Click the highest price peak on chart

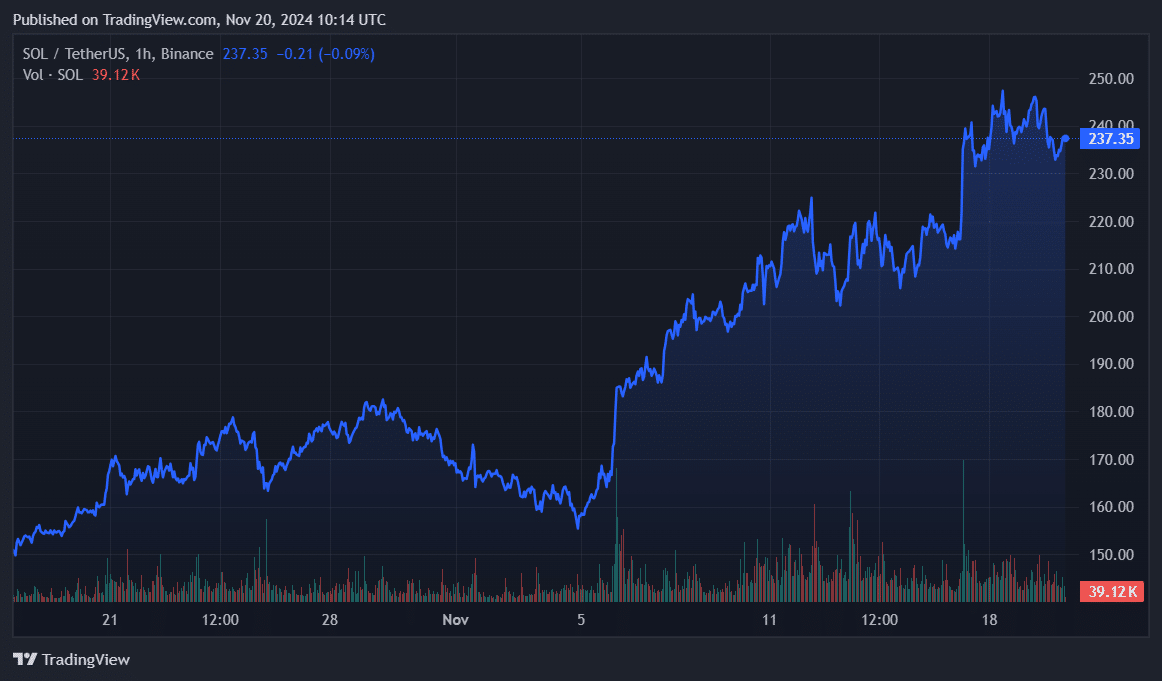[1003, 90]
